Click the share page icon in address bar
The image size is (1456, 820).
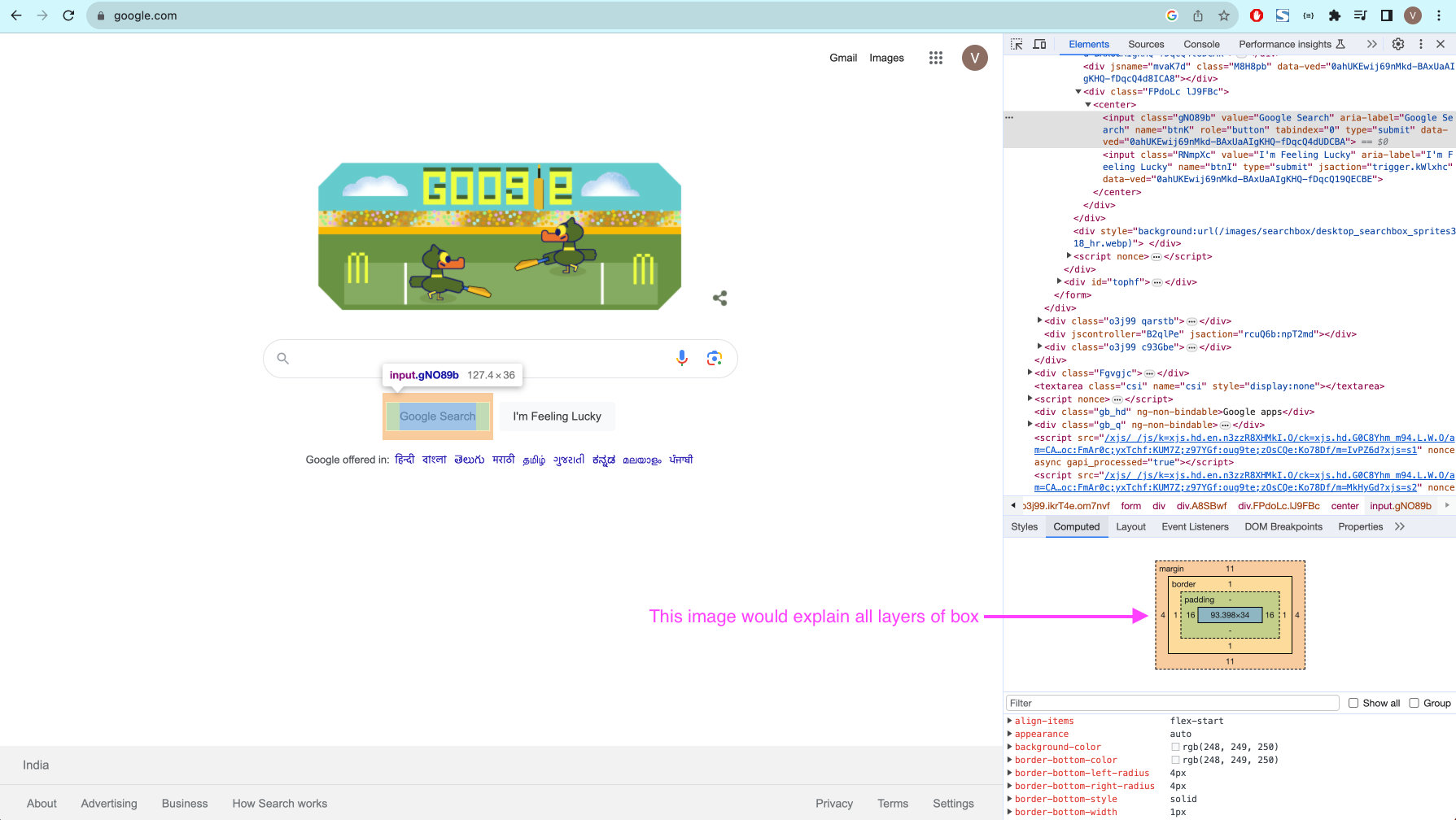click(x=1198, y=15)
